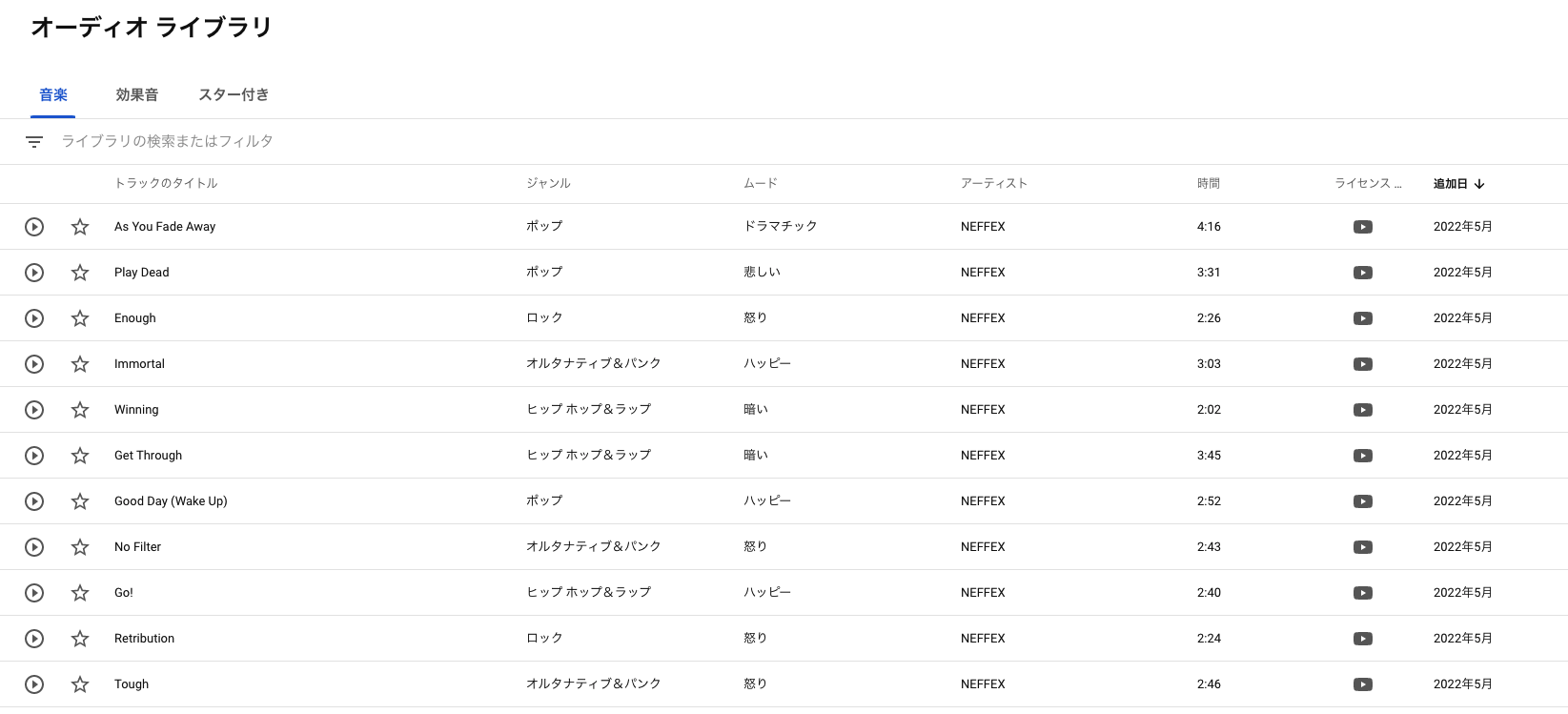Star the track Go!
The height and width of the screenshot is (714, 1568).
(80, 593)
